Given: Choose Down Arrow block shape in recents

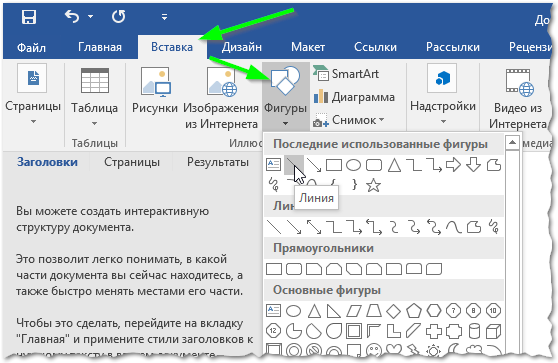Looking at the screenshot, I should (x=473, y=165).
